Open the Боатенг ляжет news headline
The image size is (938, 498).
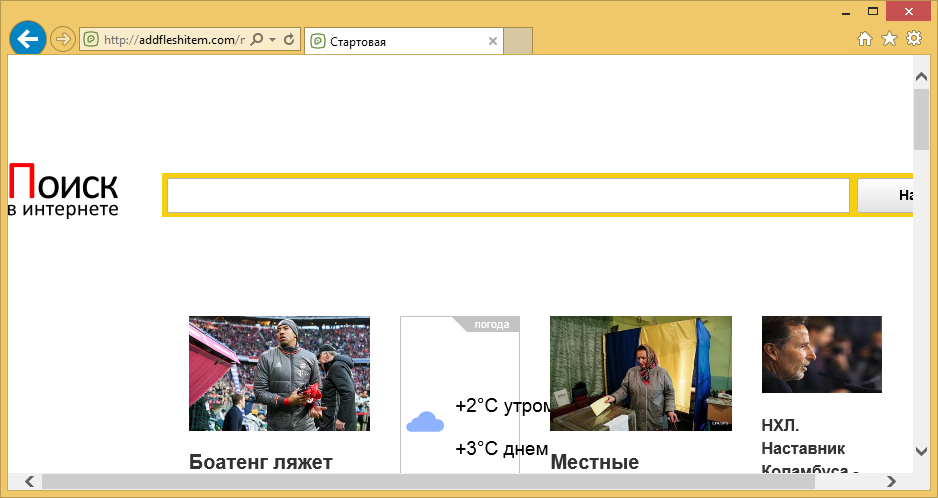pos(260,462)
